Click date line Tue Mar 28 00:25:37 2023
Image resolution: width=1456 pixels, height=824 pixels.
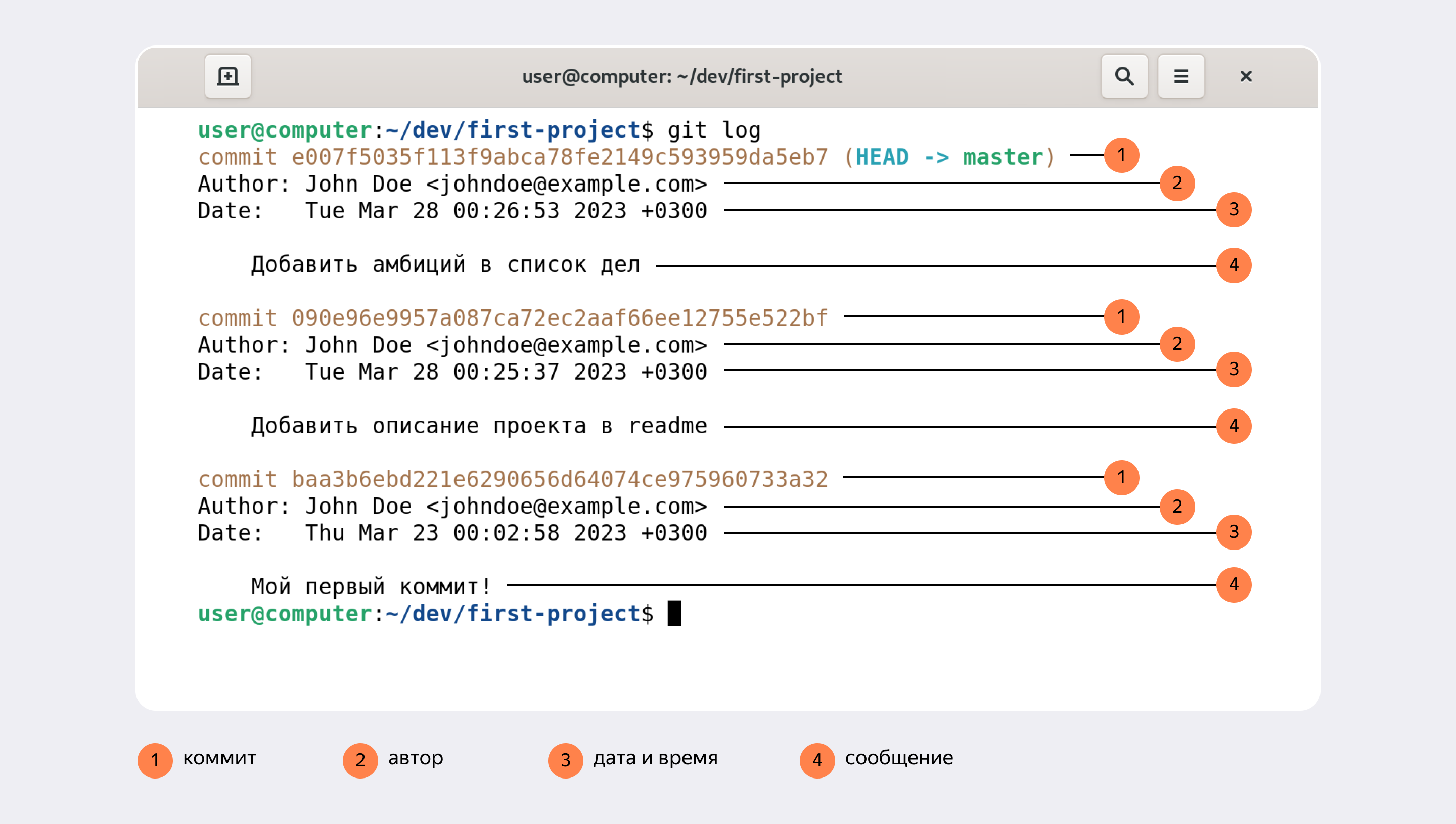point(452,373)
